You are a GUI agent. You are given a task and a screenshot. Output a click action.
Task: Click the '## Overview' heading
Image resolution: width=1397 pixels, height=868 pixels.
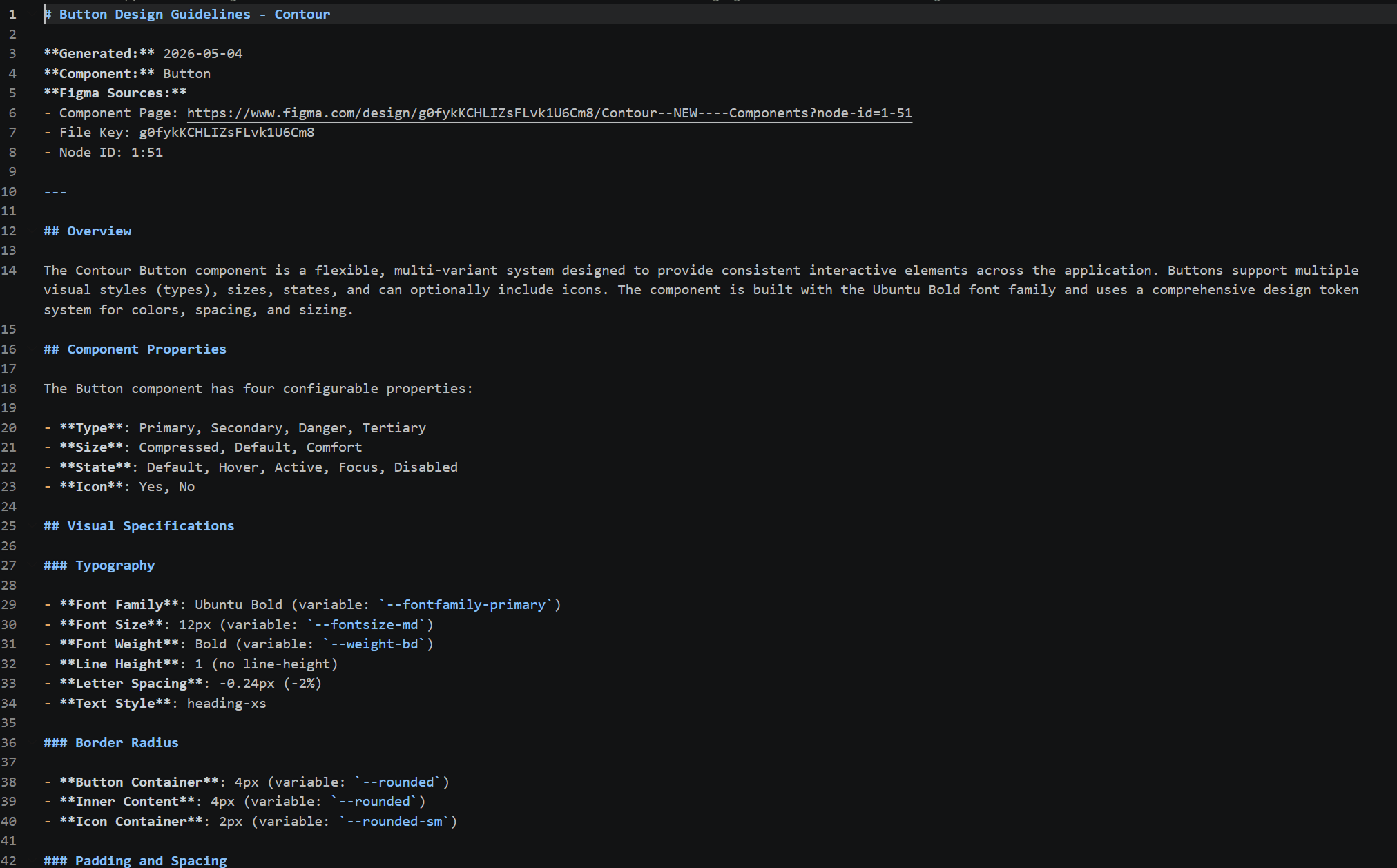(88, 231)
